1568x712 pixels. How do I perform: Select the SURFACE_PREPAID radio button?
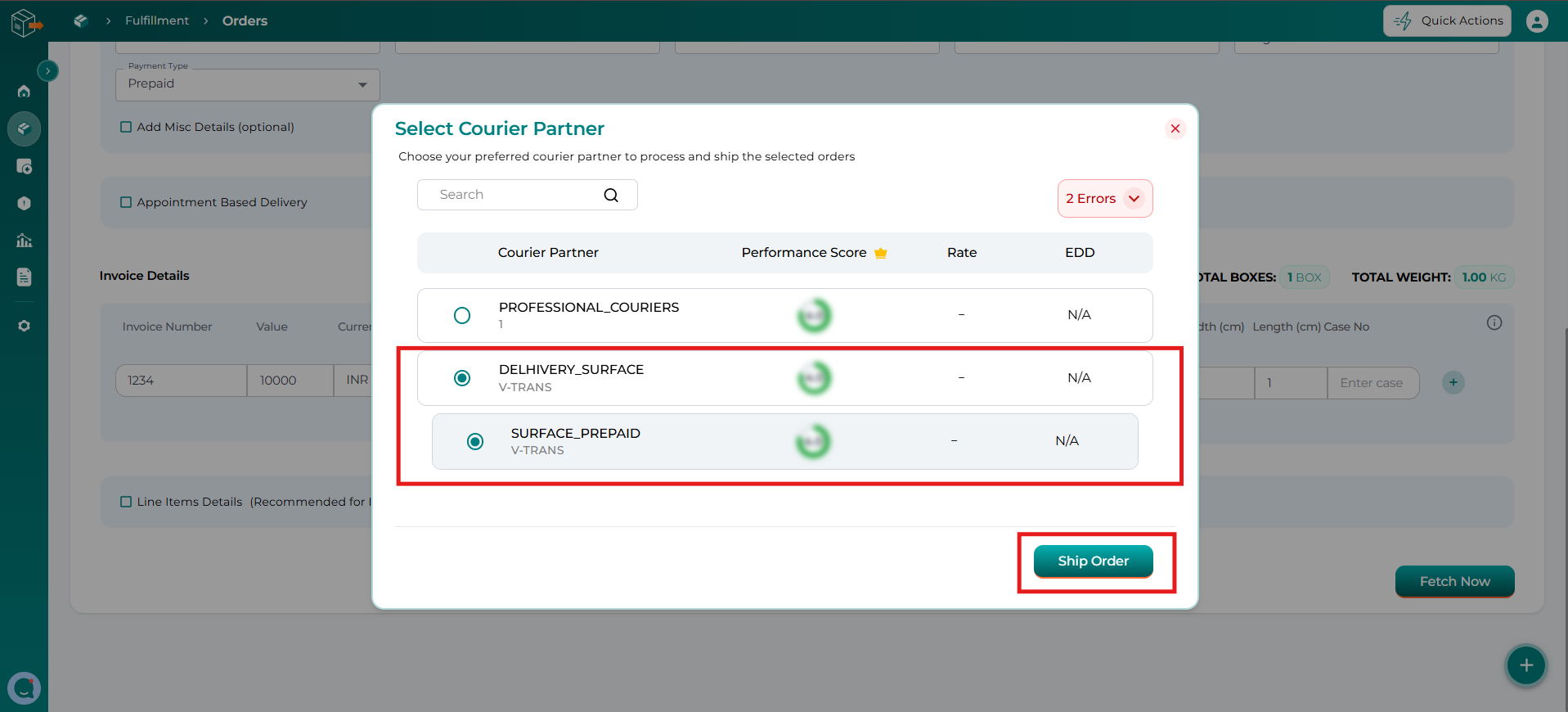pos(475,442)
